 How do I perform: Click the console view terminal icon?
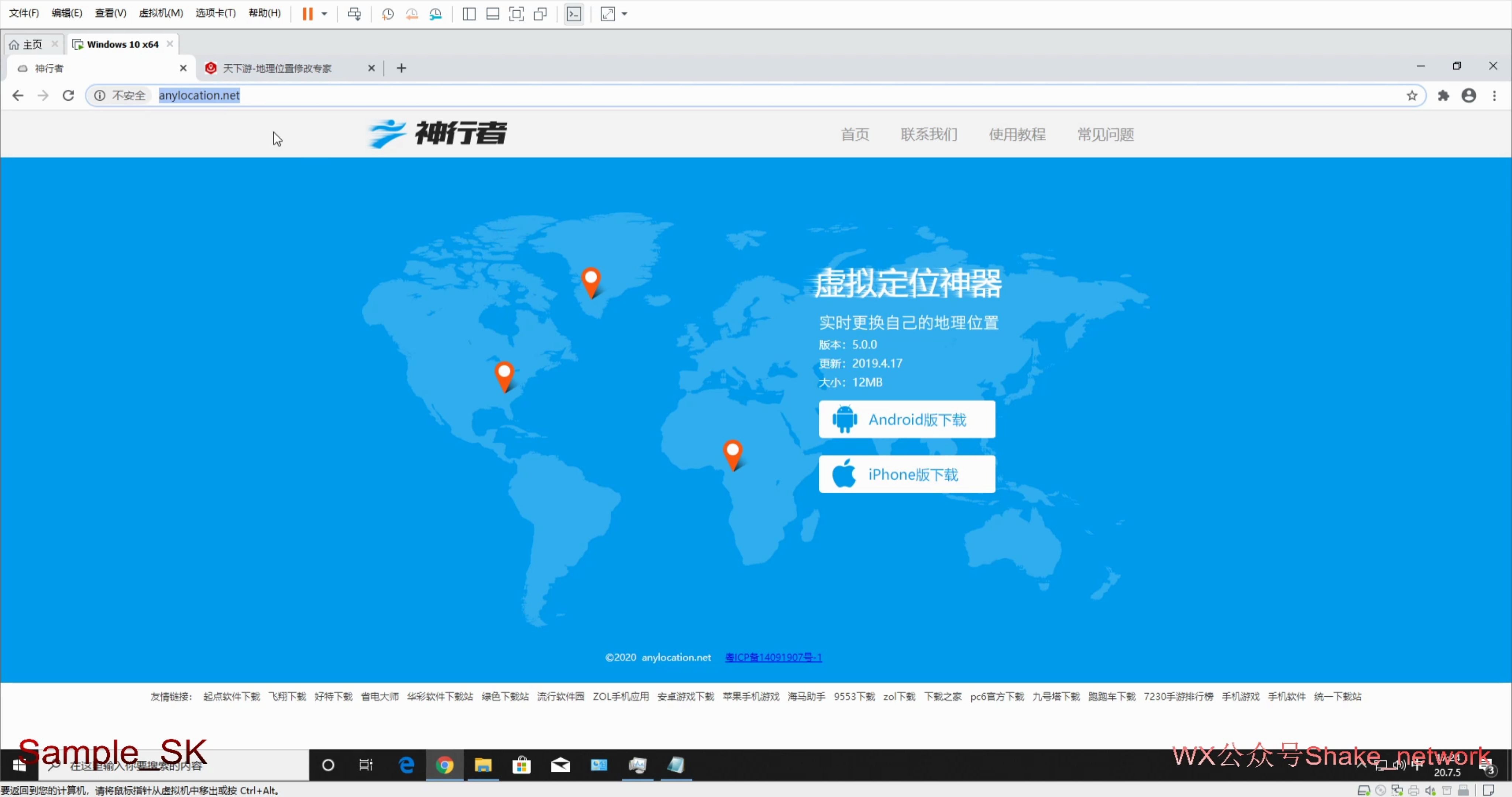tap(573, 14)
